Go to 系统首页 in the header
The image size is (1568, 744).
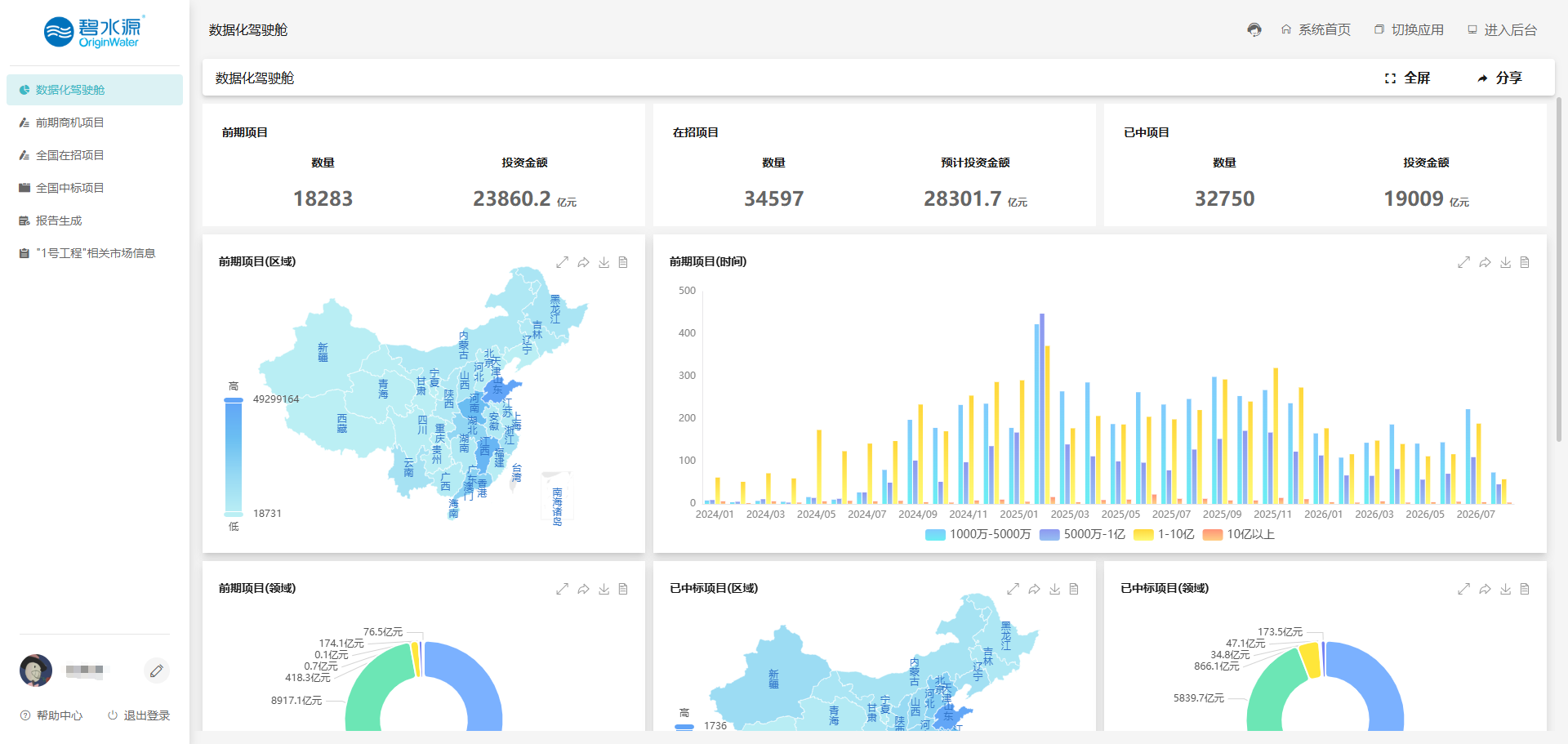tap(1316, 30)
